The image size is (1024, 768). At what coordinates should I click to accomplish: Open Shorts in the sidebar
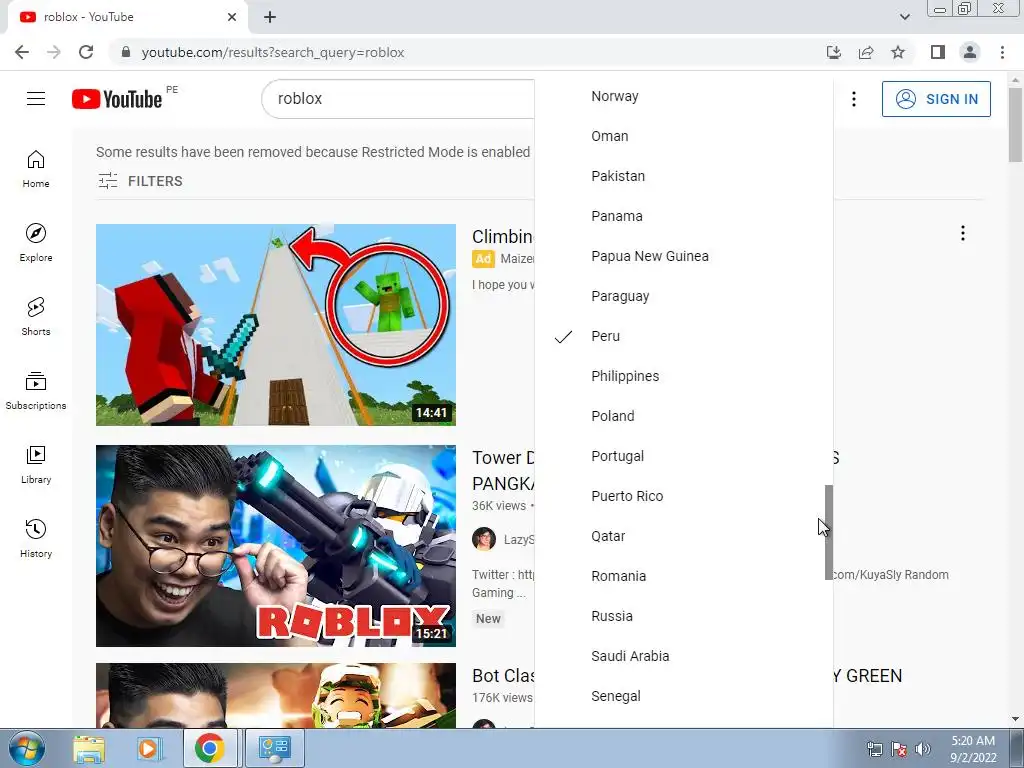36,316
